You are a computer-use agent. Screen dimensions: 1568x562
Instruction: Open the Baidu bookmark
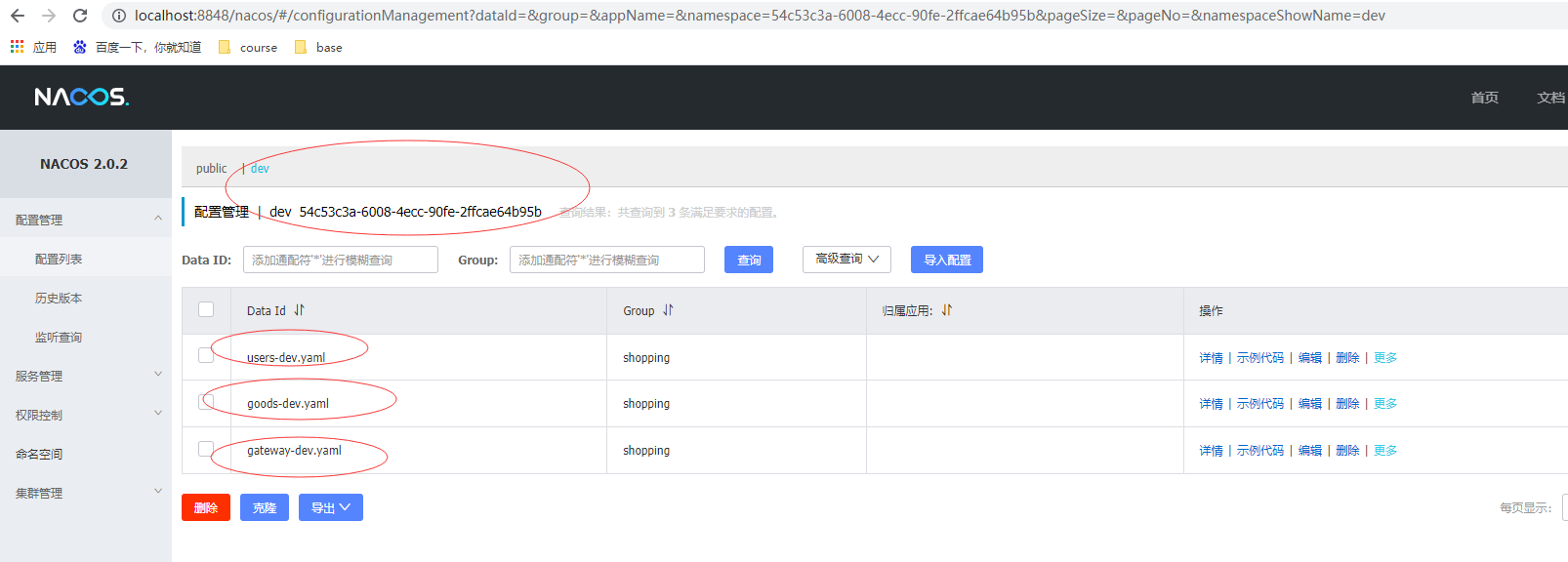tap(138, 47)
